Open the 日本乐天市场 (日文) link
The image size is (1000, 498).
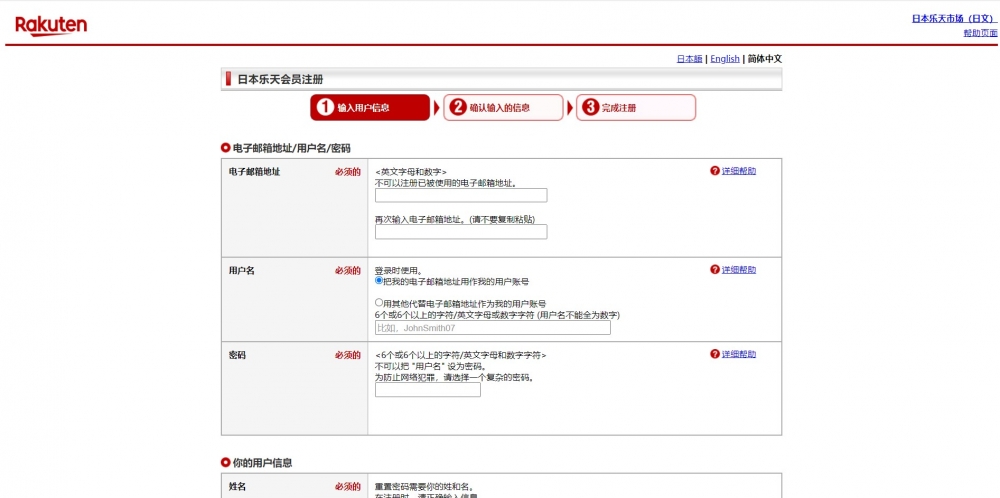[x=954, y=18]
